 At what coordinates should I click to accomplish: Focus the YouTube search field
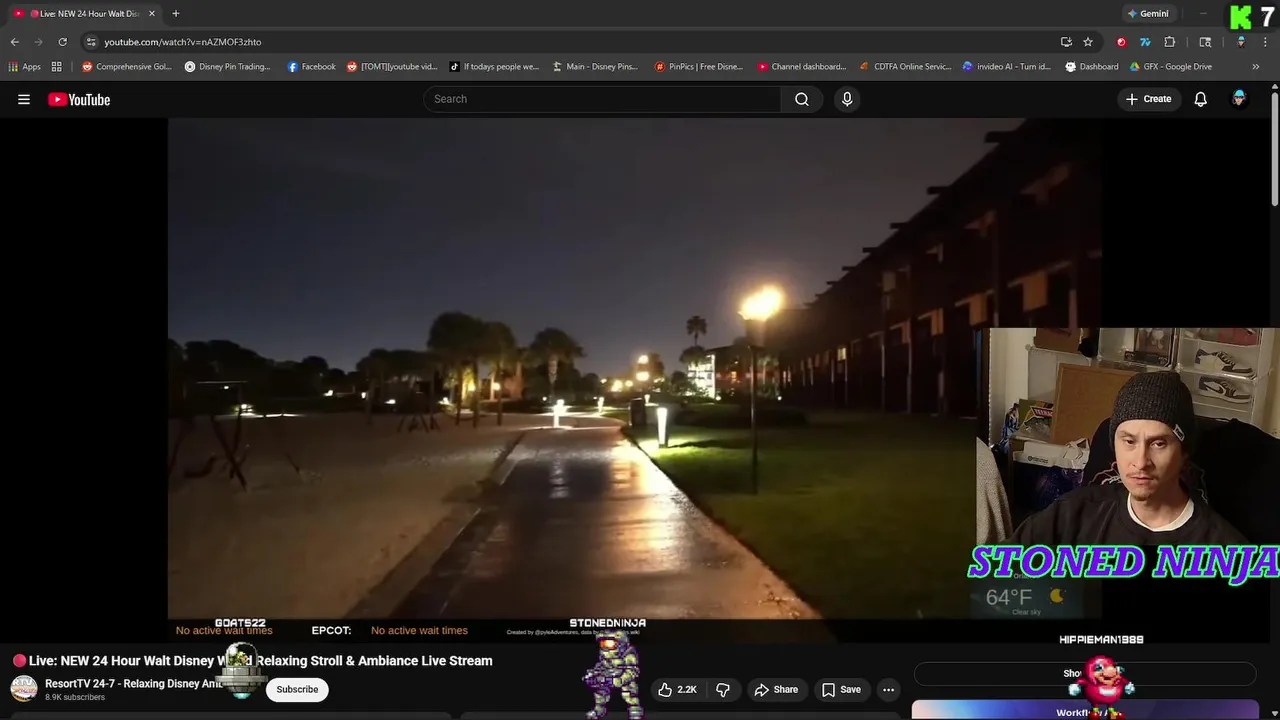602,99
